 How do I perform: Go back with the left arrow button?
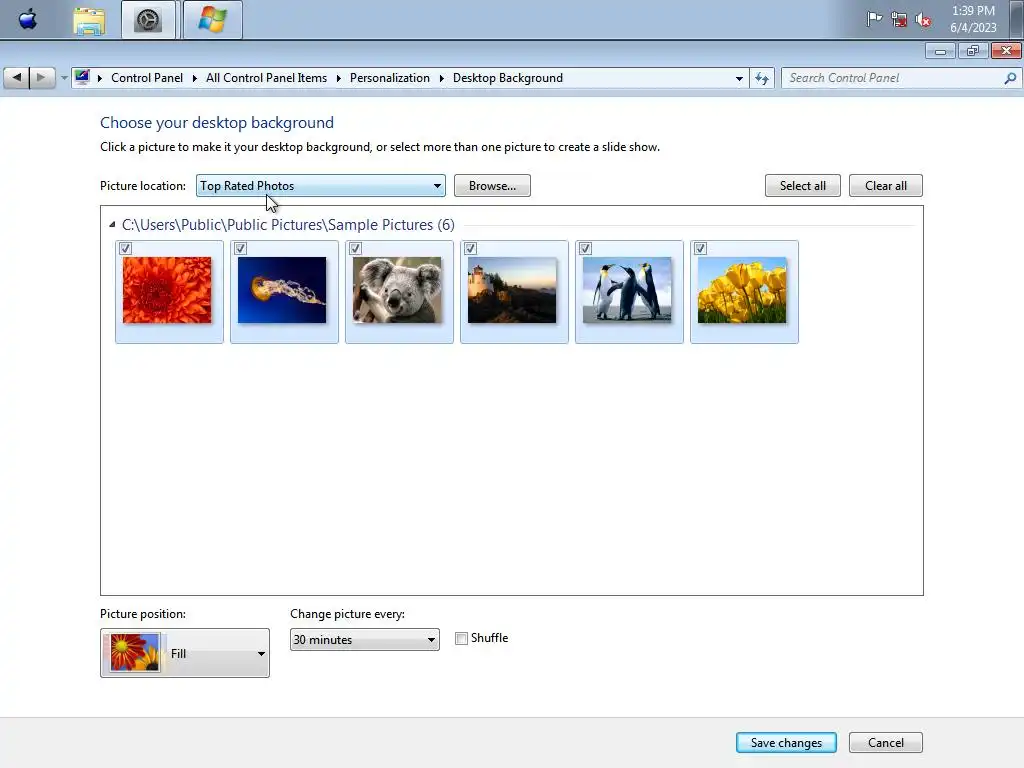(17, 78)
